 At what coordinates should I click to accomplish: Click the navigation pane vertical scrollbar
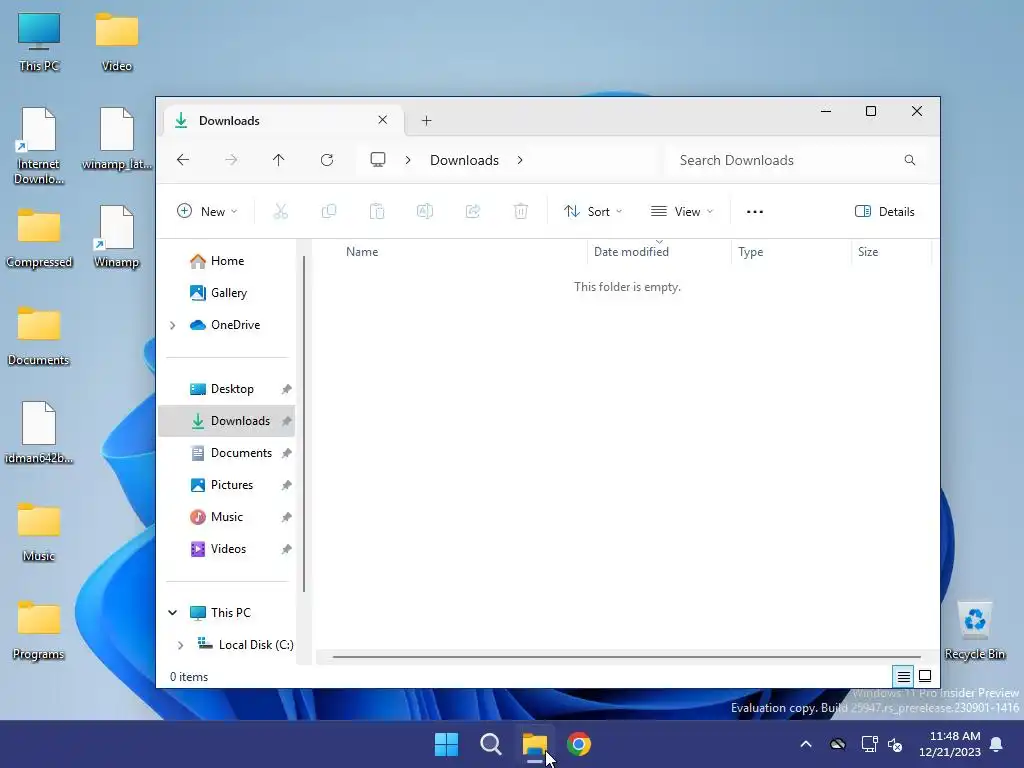(304, 424)
